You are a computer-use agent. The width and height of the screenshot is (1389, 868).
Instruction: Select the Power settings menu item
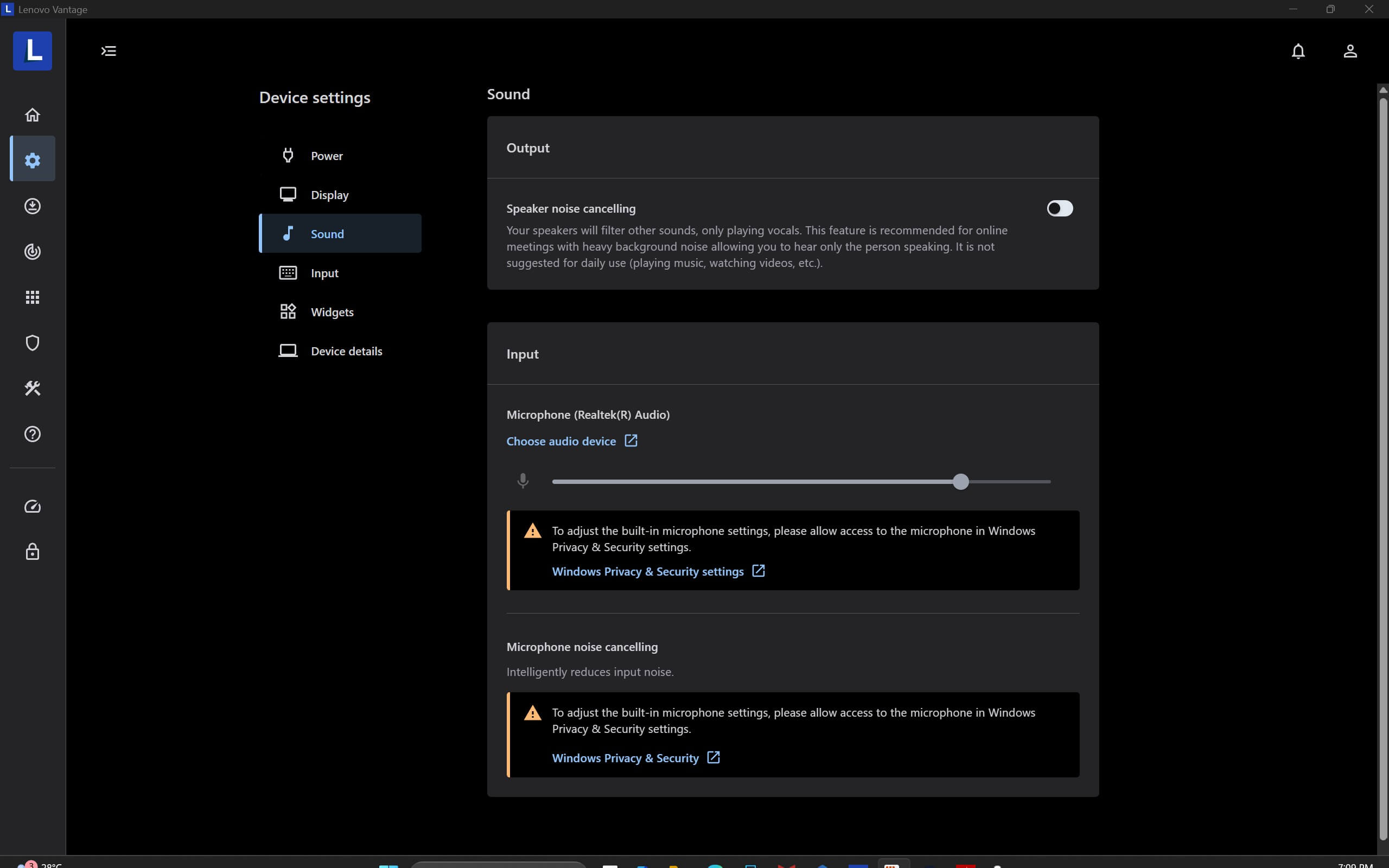326,156
